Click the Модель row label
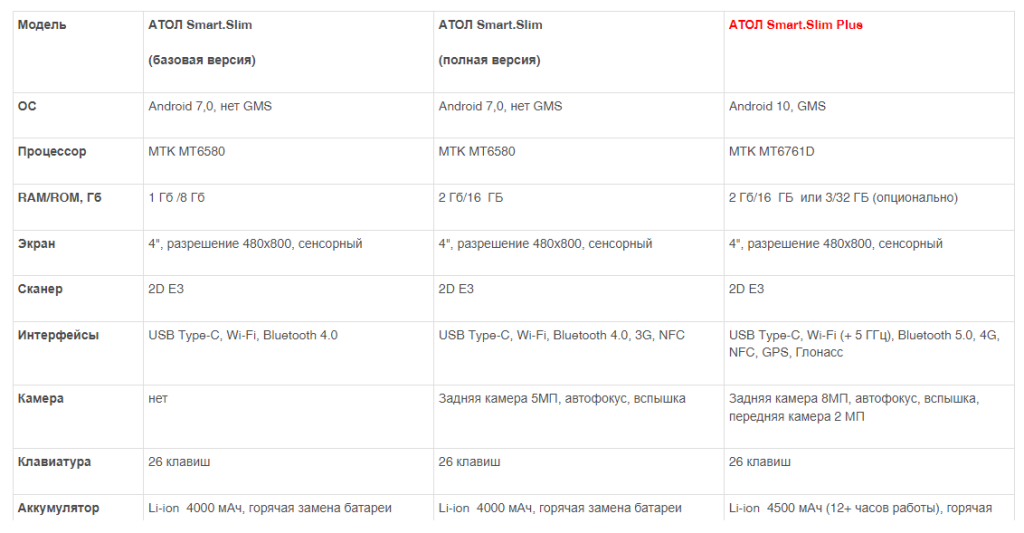The height and width of the screenshot is (533, 1024). coord(42,25)
